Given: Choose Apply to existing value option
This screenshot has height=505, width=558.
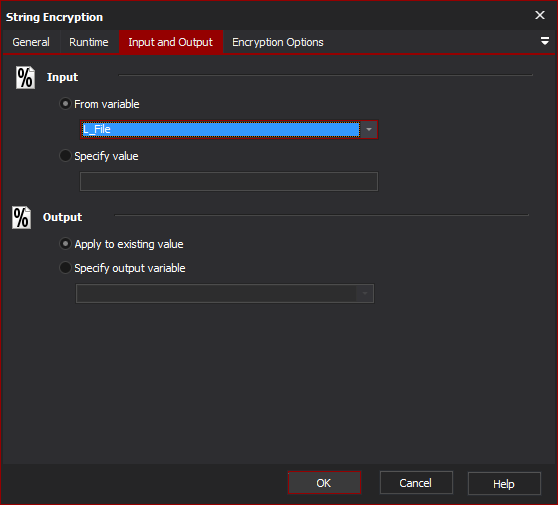Looking at the screenshot, I should pyautogui.click(x=65, y=244).
